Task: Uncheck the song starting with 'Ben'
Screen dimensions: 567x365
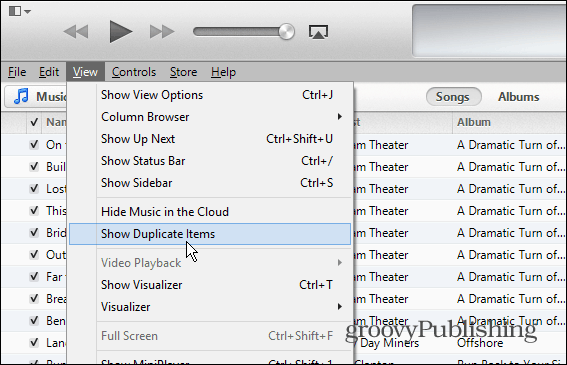Action: tap(34, 321)
